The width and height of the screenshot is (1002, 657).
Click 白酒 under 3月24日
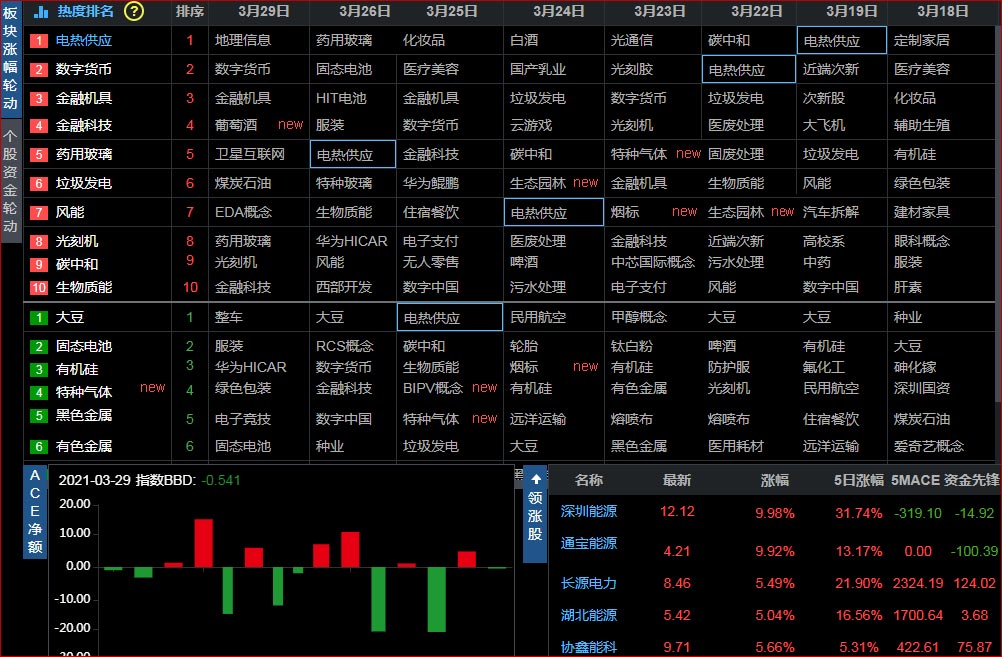point(524,40)
